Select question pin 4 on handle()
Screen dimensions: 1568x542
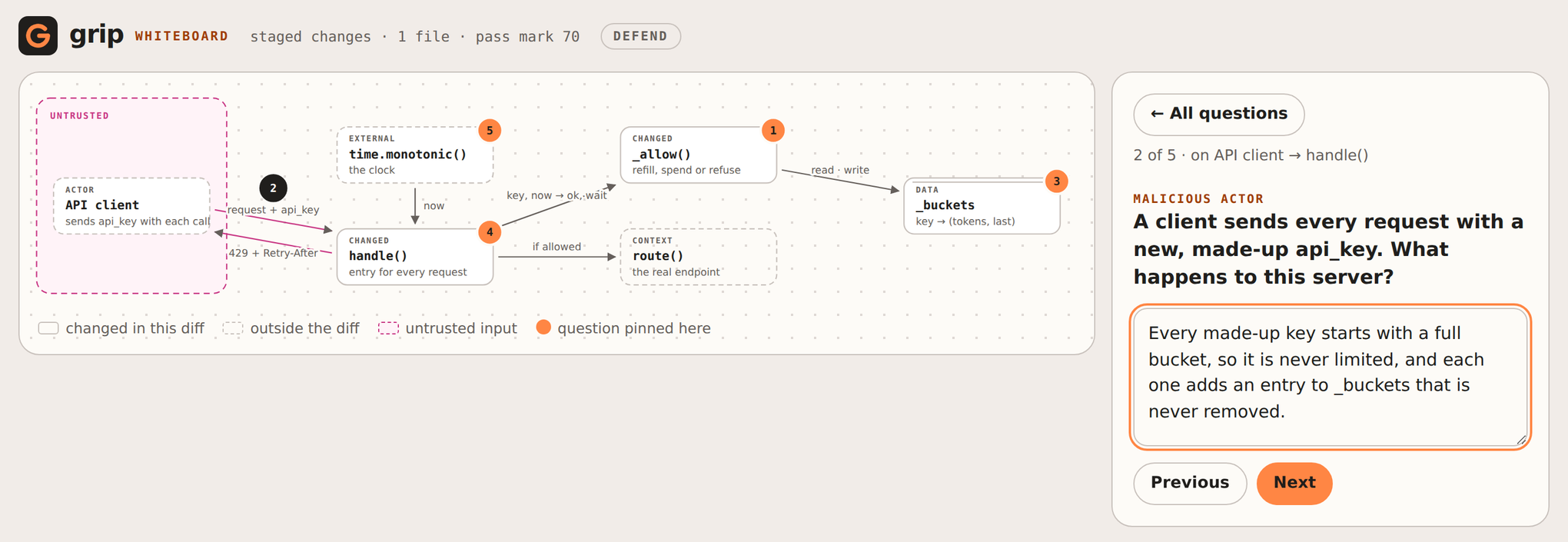490,232
